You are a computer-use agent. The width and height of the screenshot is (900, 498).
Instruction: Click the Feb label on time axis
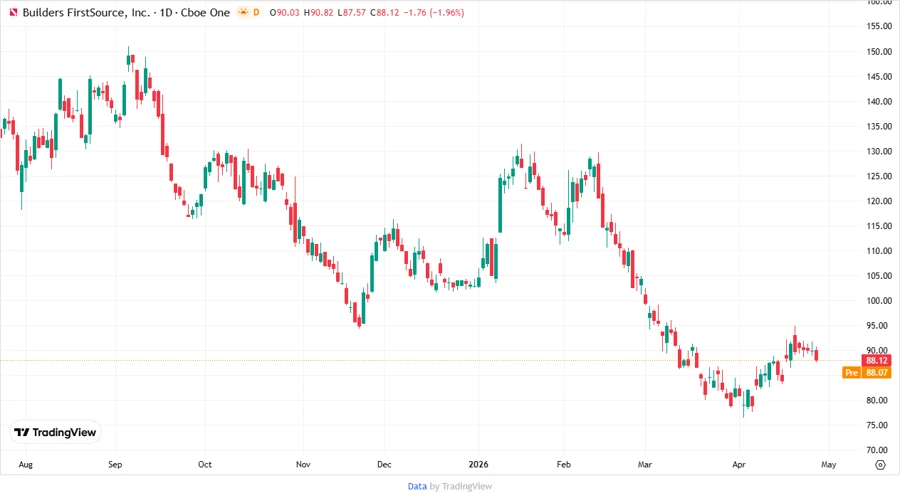[x=564, y=464]
